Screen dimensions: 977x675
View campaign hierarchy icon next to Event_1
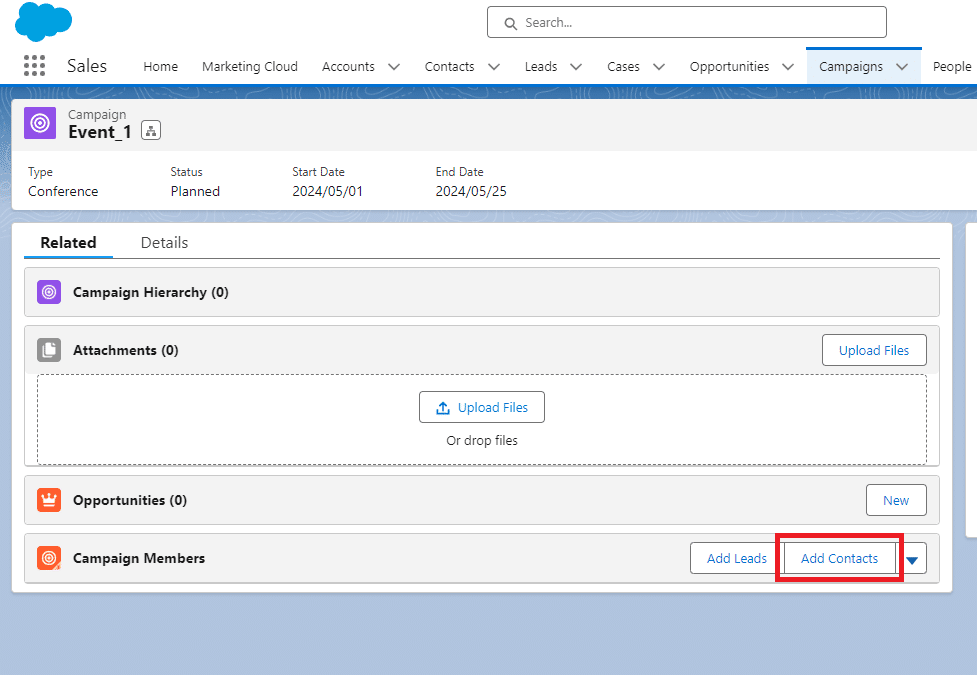[151, 130]
